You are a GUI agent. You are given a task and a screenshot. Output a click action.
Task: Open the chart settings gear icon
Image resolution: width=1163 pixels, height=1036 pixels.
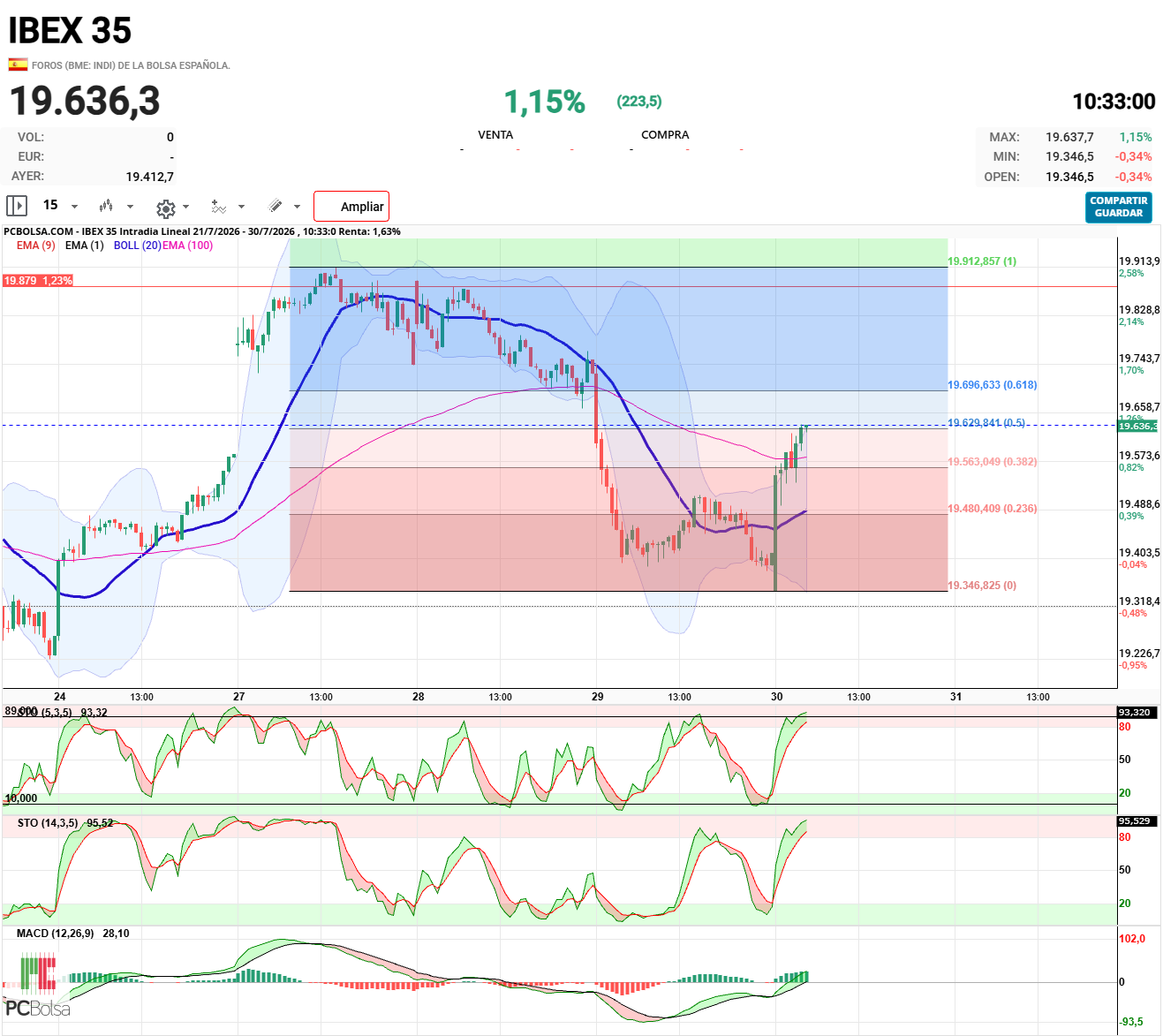click(165, 208)
